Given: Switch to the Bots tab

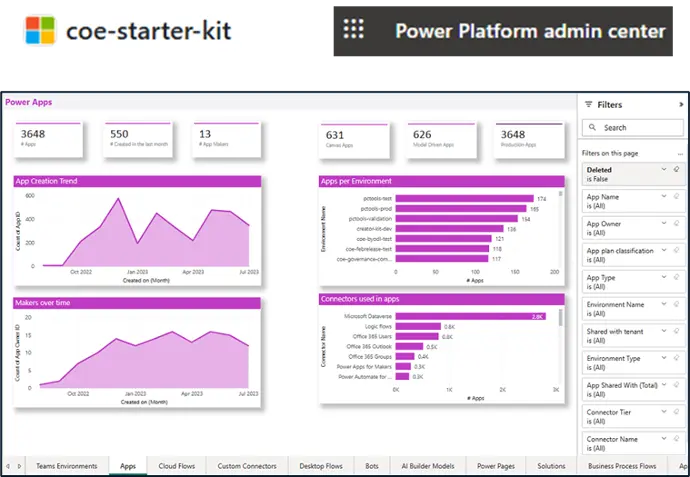Looking at the screenshot, I should [372, 466].
